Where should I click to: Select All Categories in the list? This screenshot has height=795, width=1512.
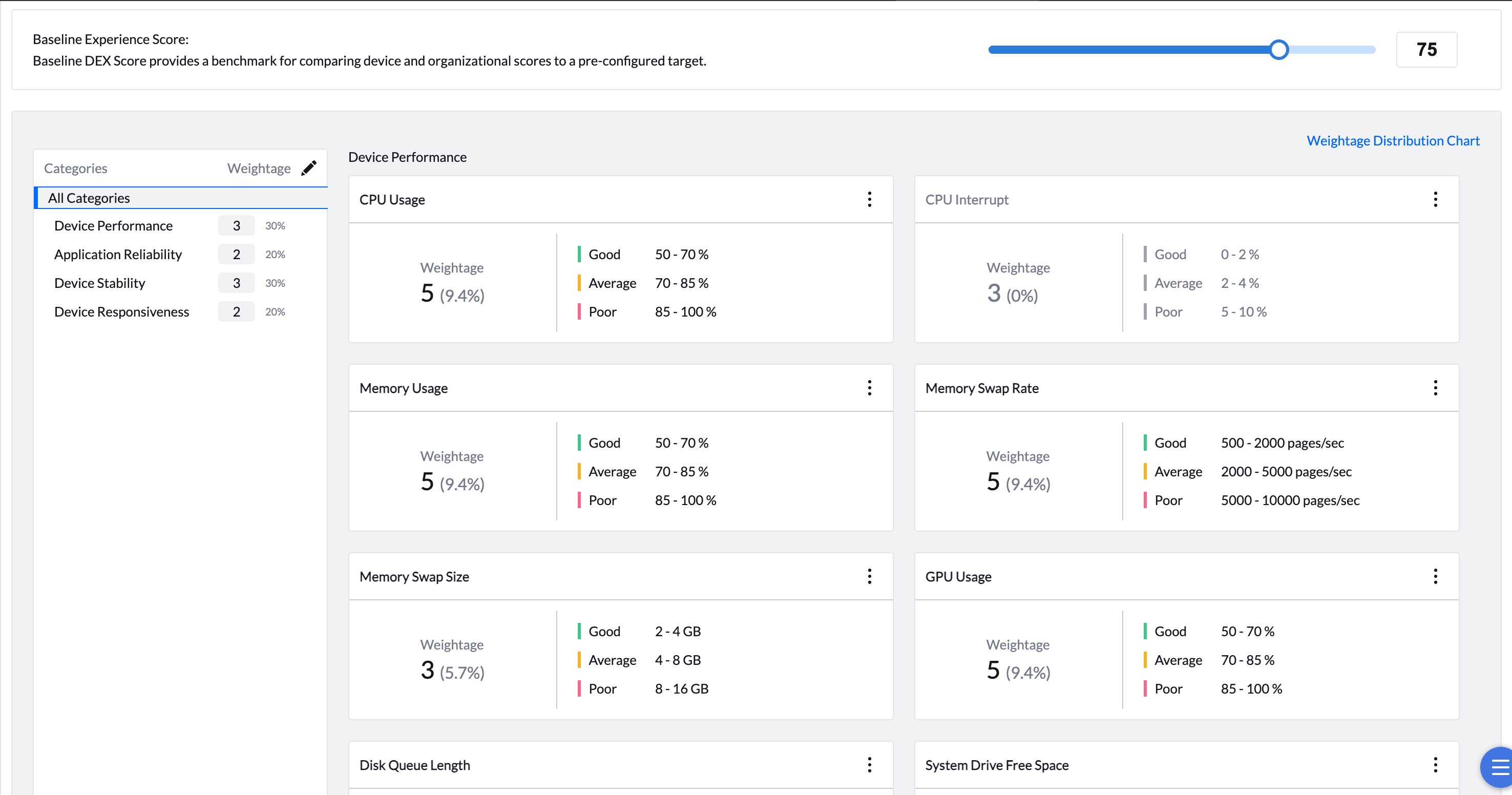coord(89,198)
